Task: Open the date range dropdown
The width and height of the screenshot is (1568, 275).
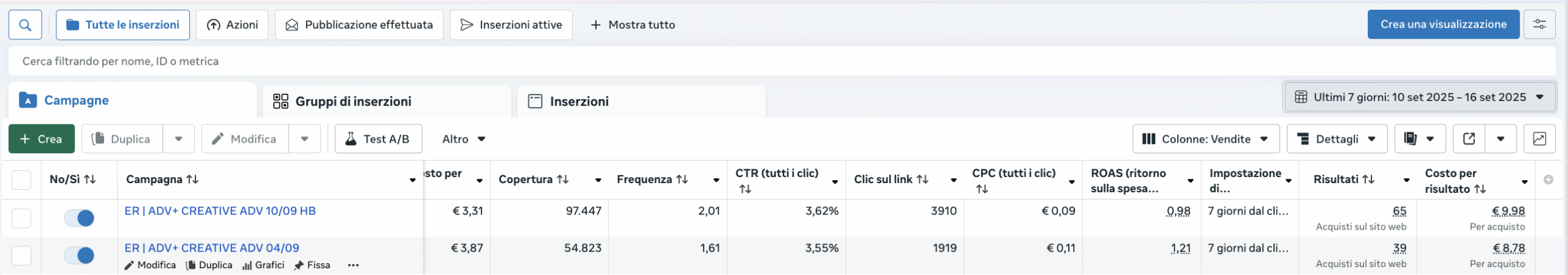Action: [1419, 97]
